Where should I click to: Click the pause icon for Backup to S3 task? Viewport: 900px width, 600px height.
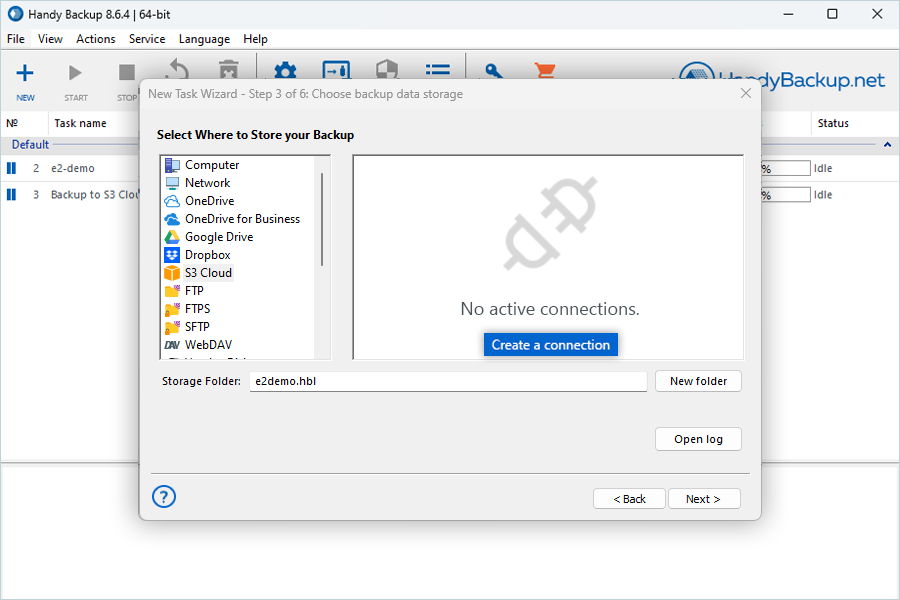click(11, 195)
